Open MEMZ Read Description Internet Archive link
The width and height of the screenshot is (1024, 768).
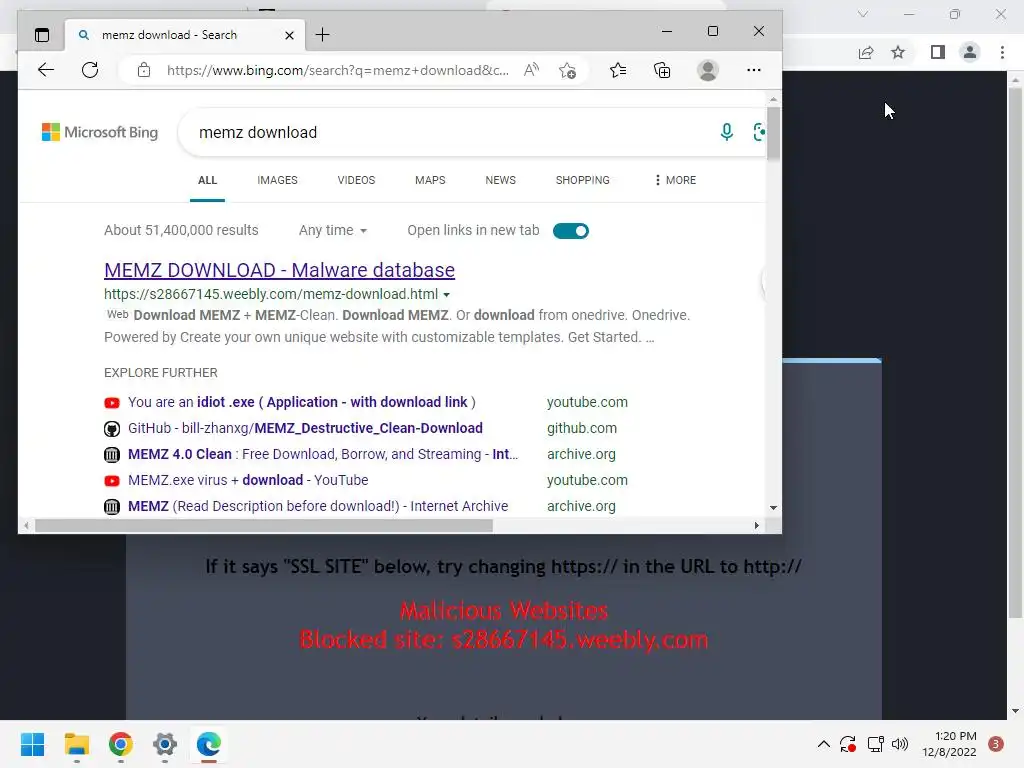pos(318,506)
